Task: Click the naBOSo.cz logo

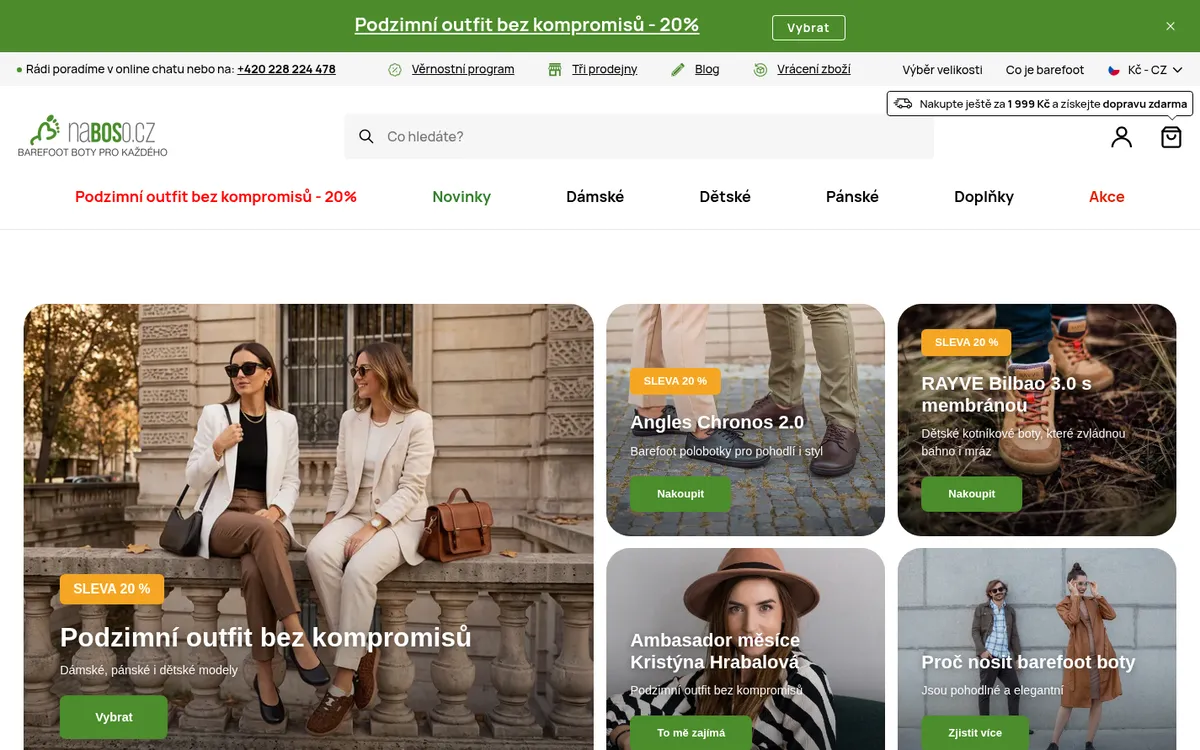Action: coord(93,136)
